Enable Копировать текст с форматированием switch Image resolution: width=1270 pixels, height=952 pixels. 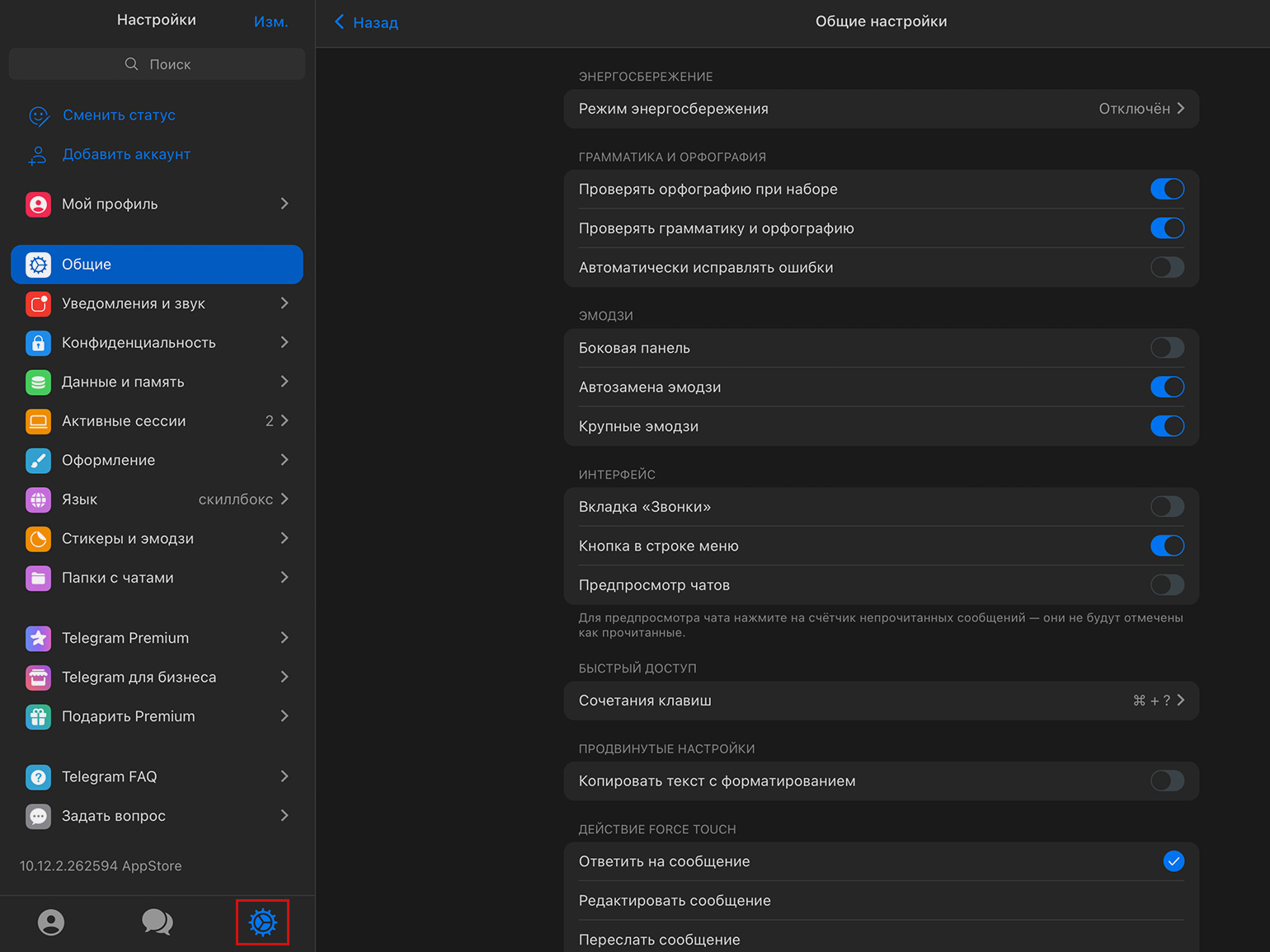click(1167, 781)
